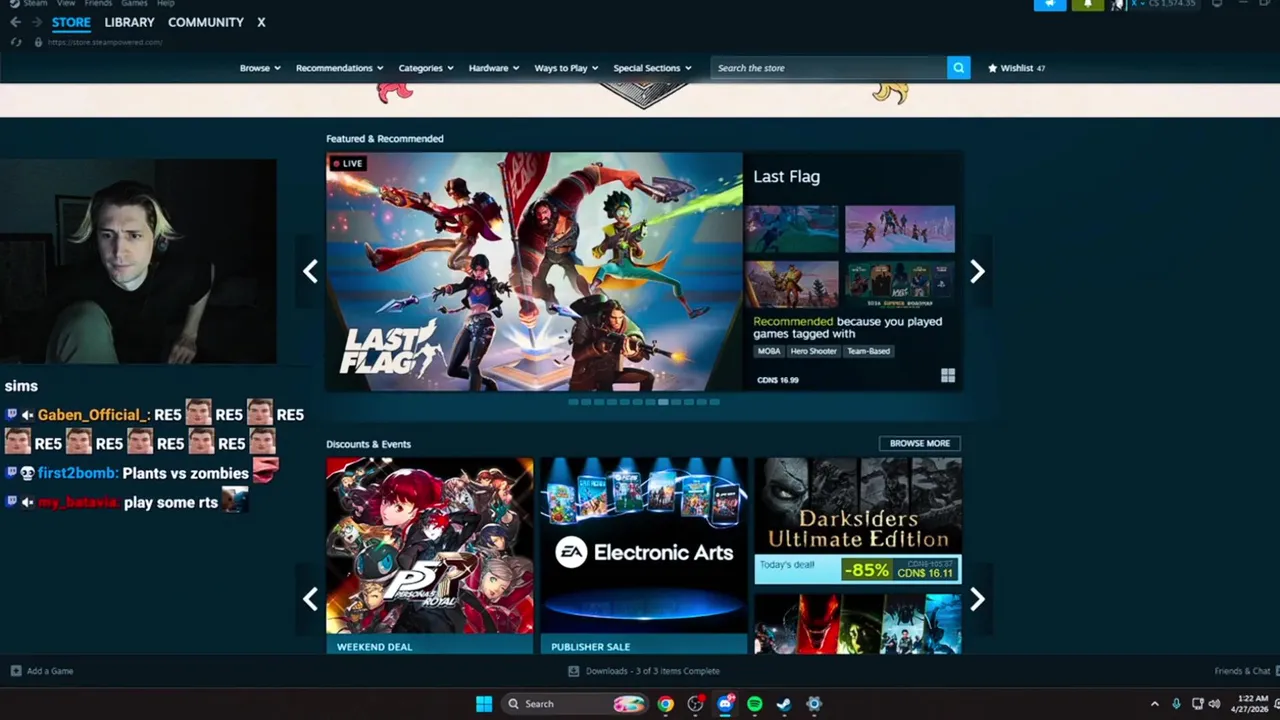Open the Downloads status in bottom bar
Viewport: 1280px width, 720px height.
tap(644, 671)
